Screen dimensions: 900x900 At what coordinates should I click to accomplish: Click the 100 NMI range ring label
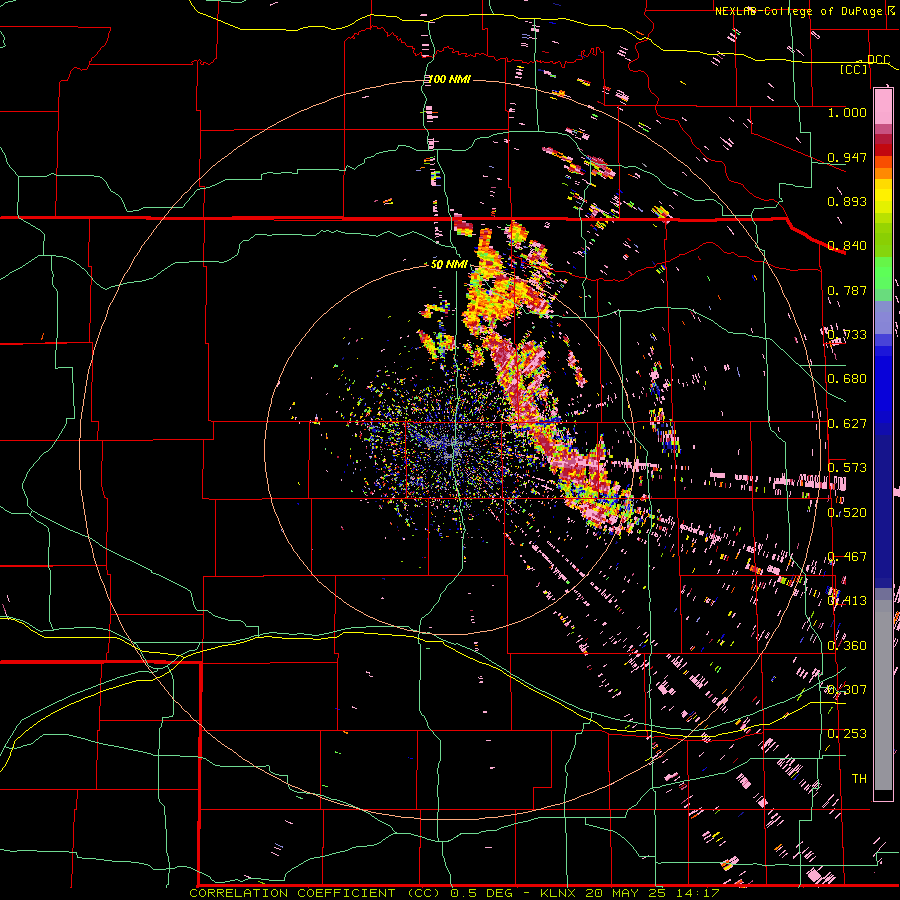(x=450, y=79)
